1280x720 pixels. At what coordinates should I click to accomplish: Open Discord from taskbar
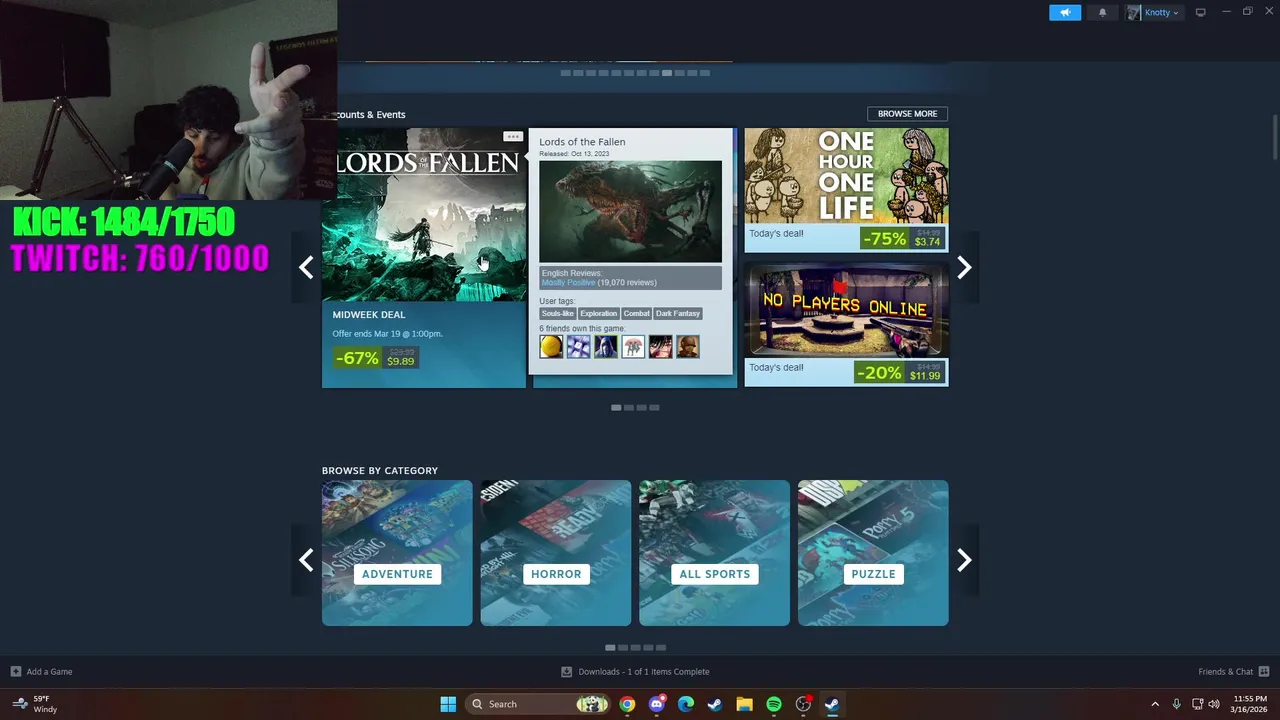click(x=656, y=704)
